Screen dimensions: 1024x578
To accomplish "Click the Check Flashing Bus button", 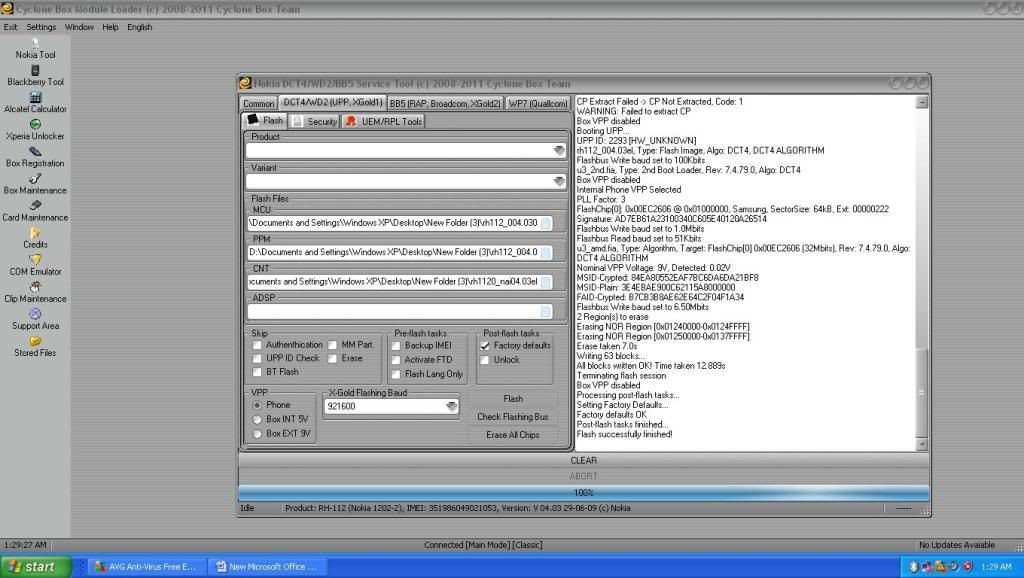I will 512,417.
